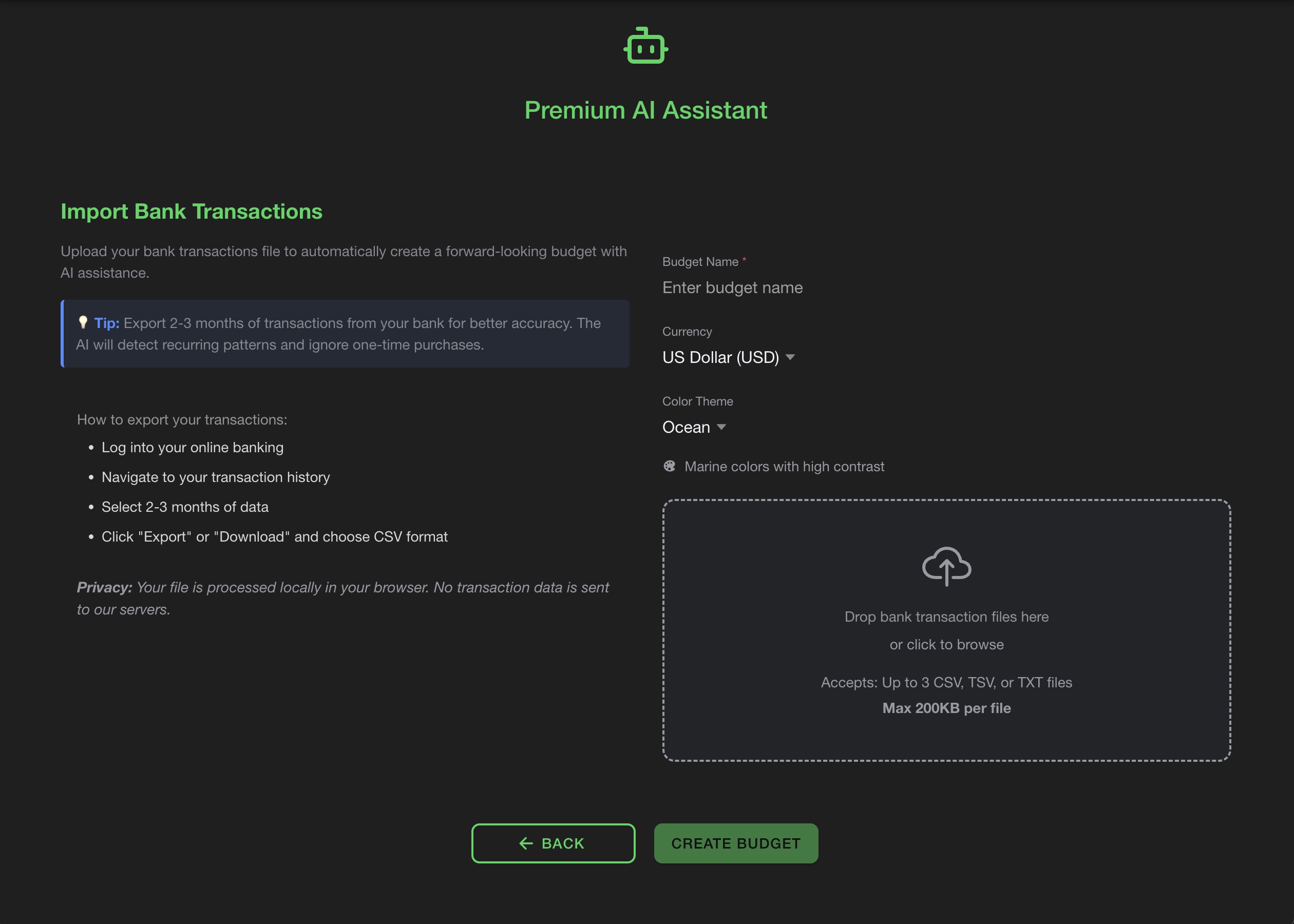Click the Premium AI Assistant title
1294x924 pixels.
[646, 110]
